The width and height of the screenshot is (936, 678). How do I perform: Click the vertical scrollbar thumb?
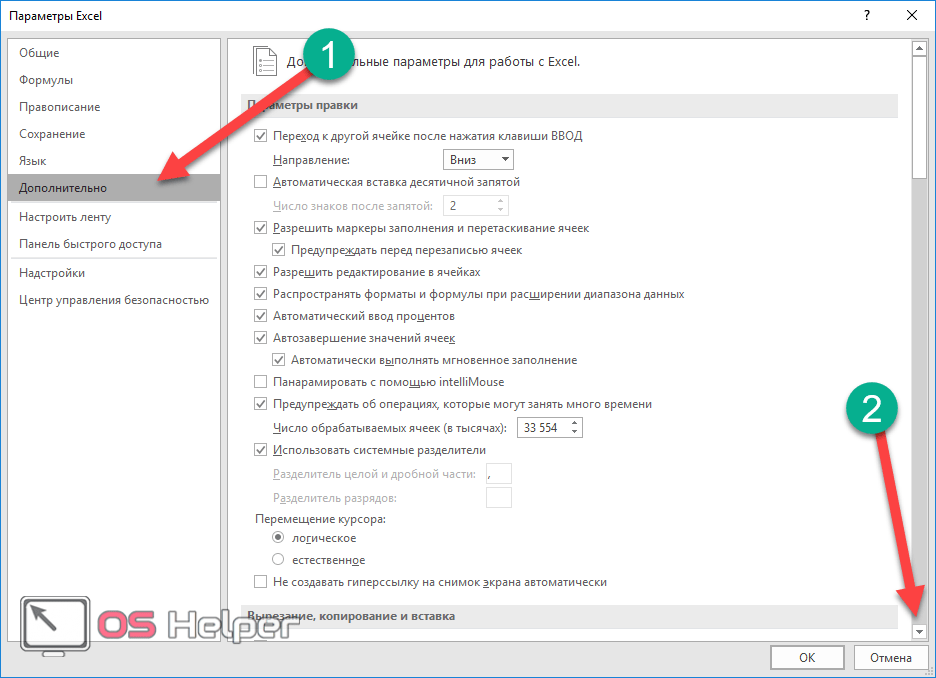pyautogui.click(x=919, y=118)
